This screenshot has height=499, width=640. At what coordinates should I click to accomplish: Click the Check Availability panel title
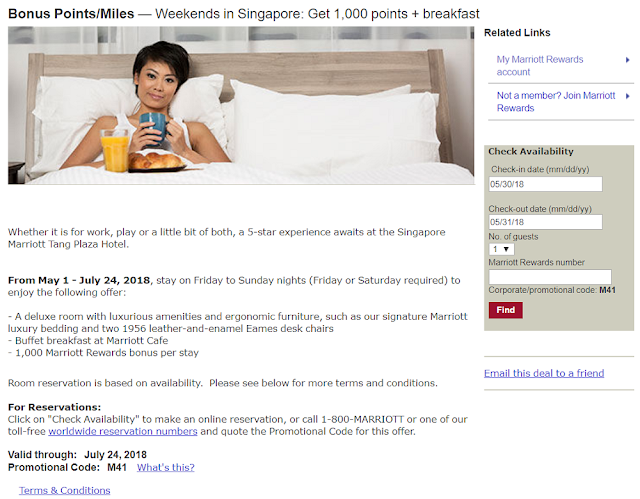point(531,151)
